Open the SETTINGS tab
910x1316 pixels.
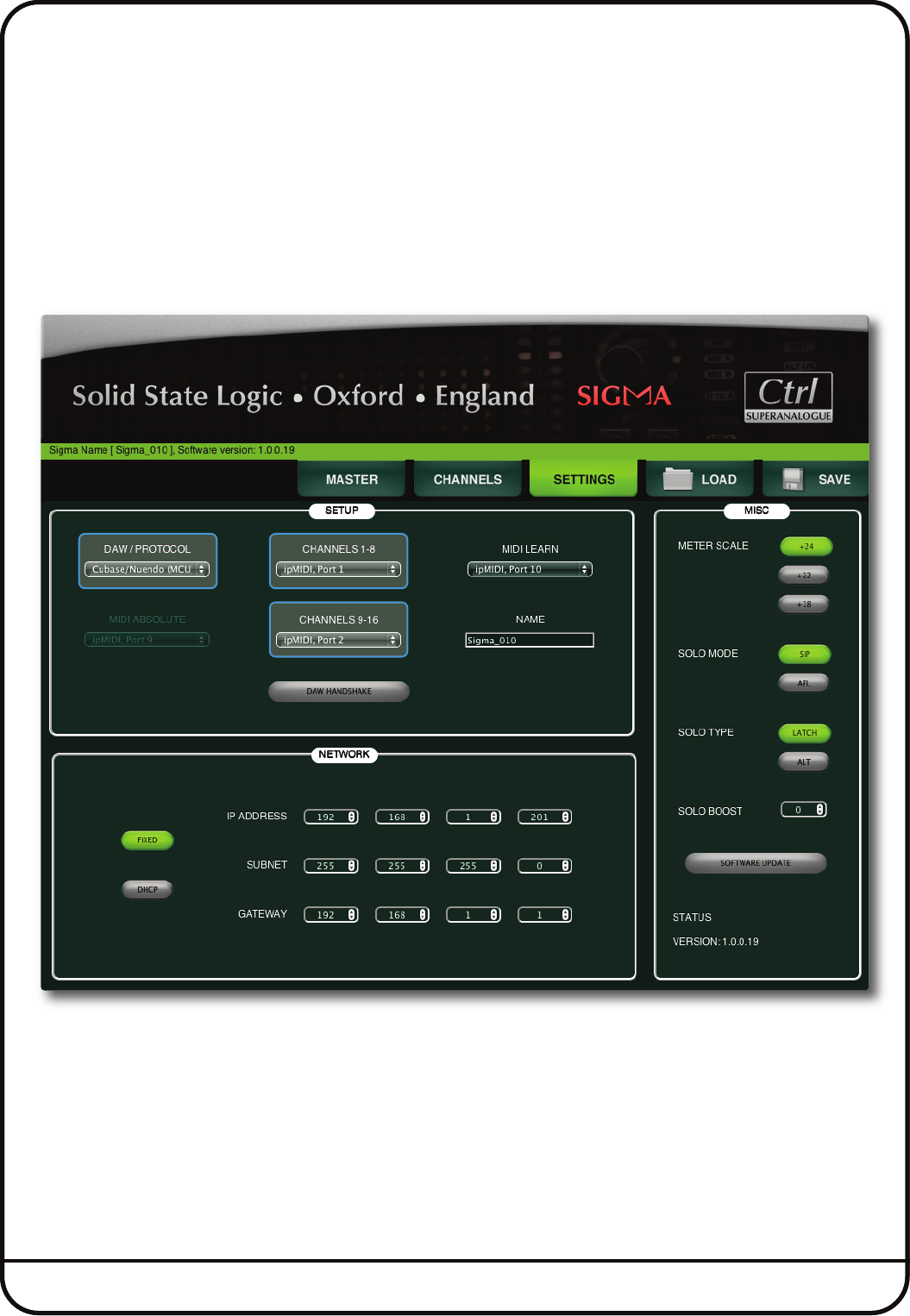point(584,479)
